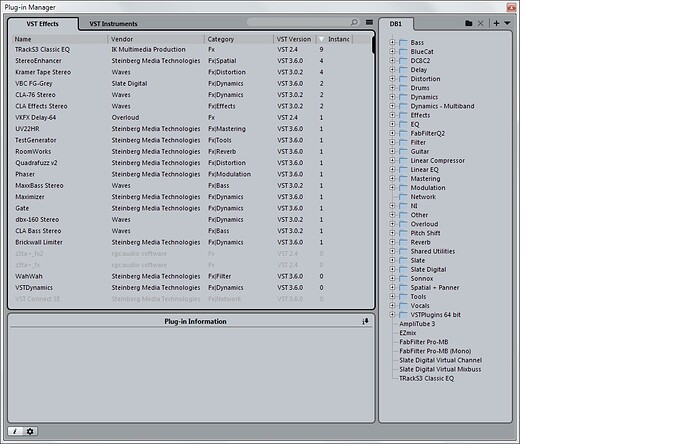
Task: Select the StereoEnhancer plug-in row
Action: tap(192, 61)
